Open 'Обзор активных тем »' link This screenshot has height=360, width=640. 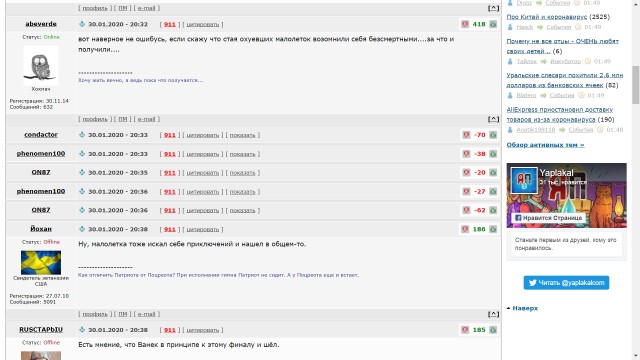(x=545, y=145)
